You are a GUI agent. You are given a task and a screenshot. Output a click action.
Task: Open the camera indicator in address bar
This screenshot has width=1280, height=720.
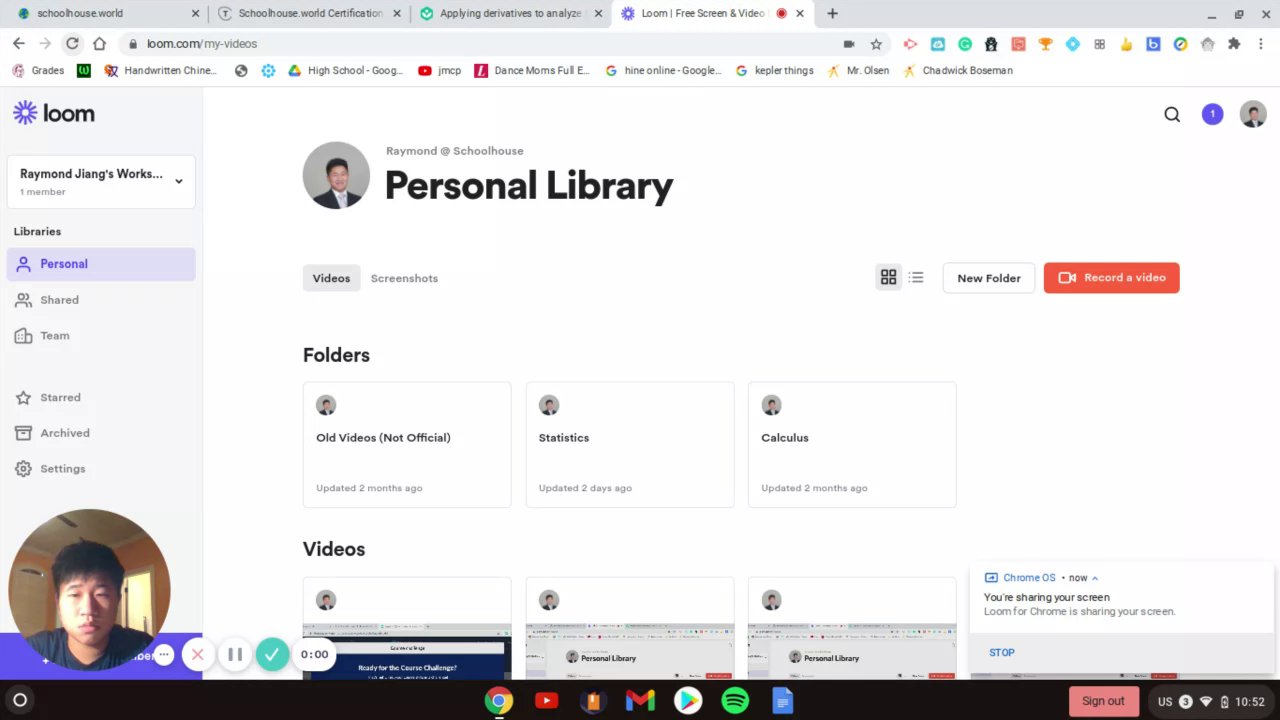849,44
